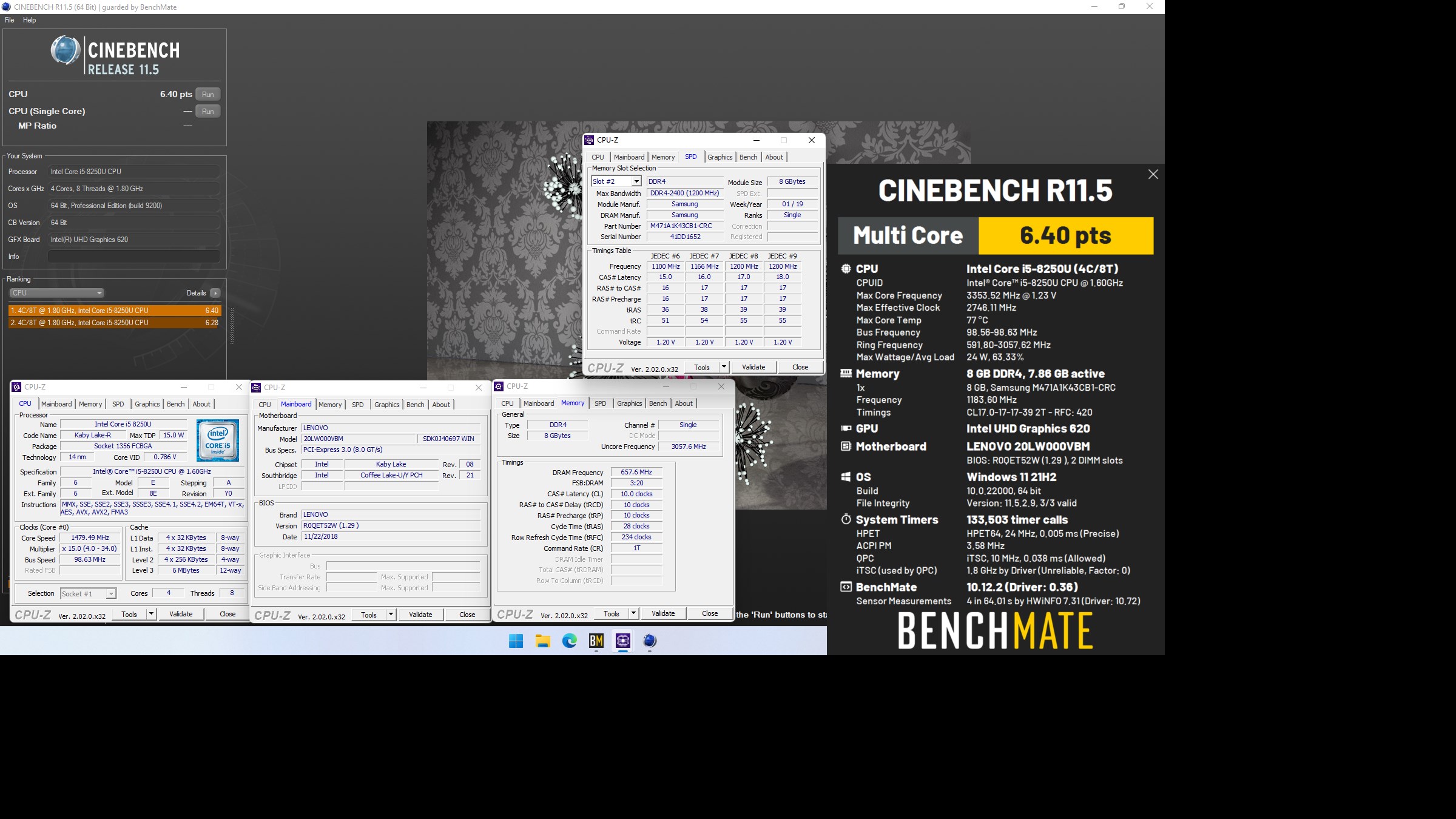Click Cinebench panel resize grip handle
This screenshot has height=819, width=1456.
[232, 326]
